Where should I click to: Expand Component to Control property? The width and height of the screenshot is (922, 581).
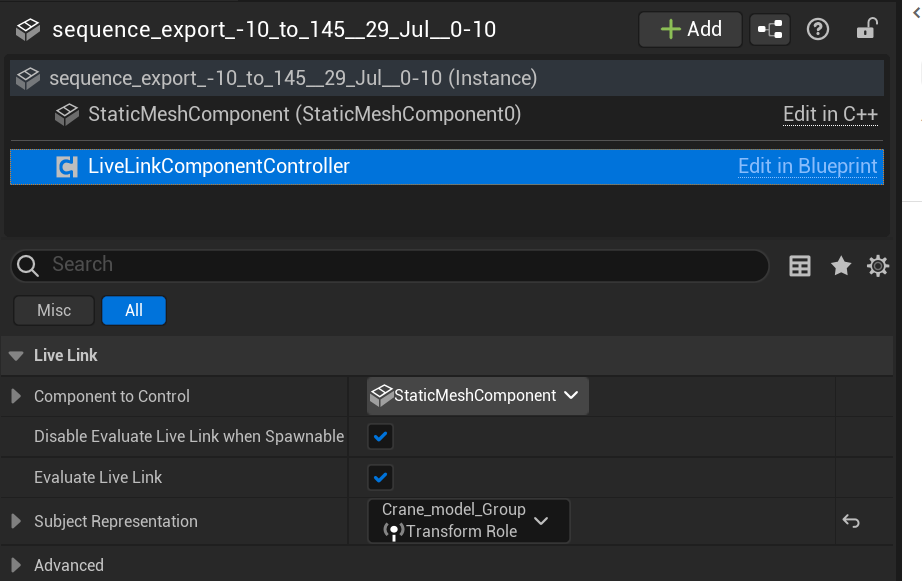16,396
